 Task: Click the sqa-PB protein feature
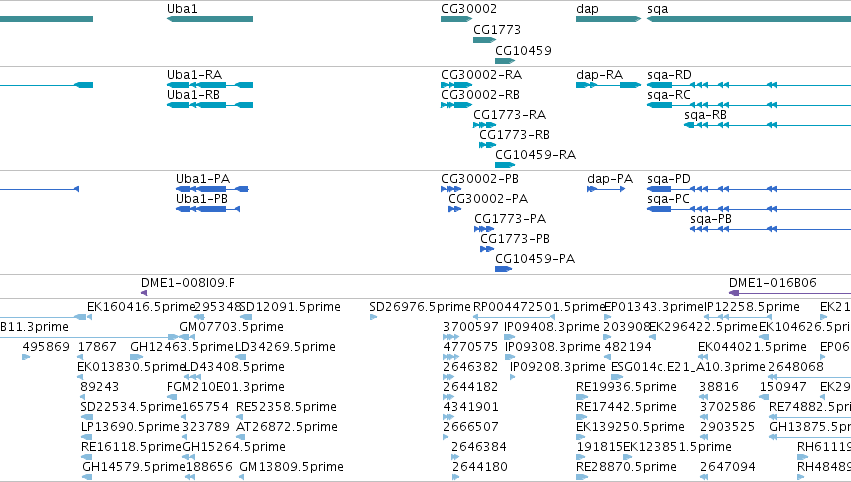coord(771,229)
